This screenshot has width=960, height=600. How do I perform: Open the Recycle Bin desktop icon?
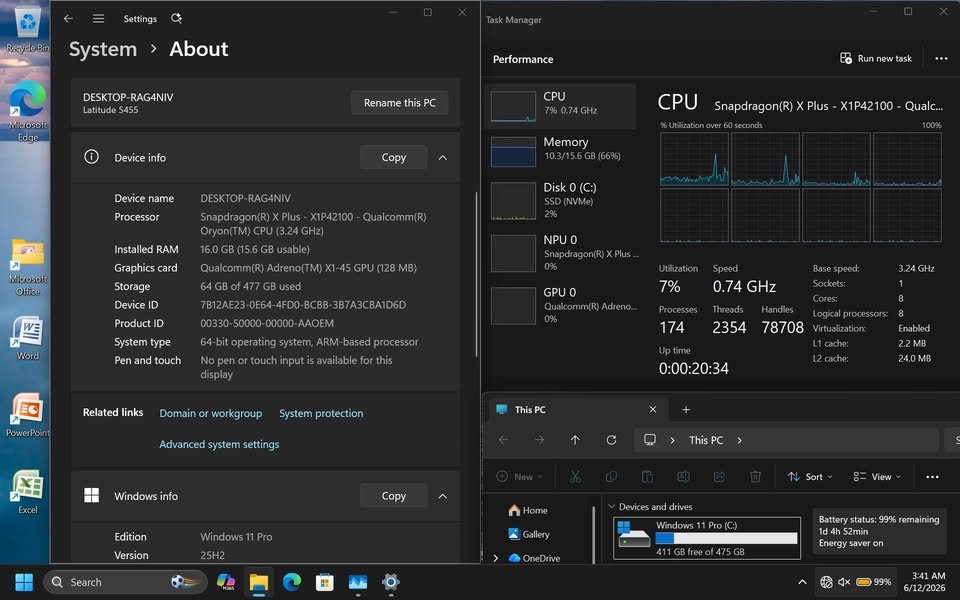27,29
